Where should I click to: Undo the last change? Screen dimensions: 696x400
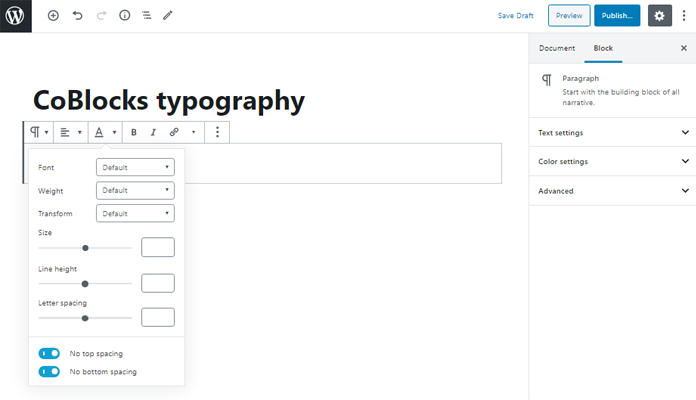point(77,16)
